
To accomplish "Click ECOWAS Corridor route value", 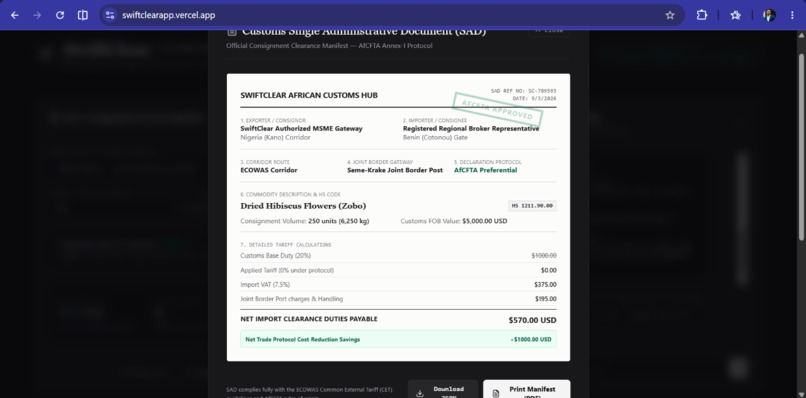I will click(269, 170).
